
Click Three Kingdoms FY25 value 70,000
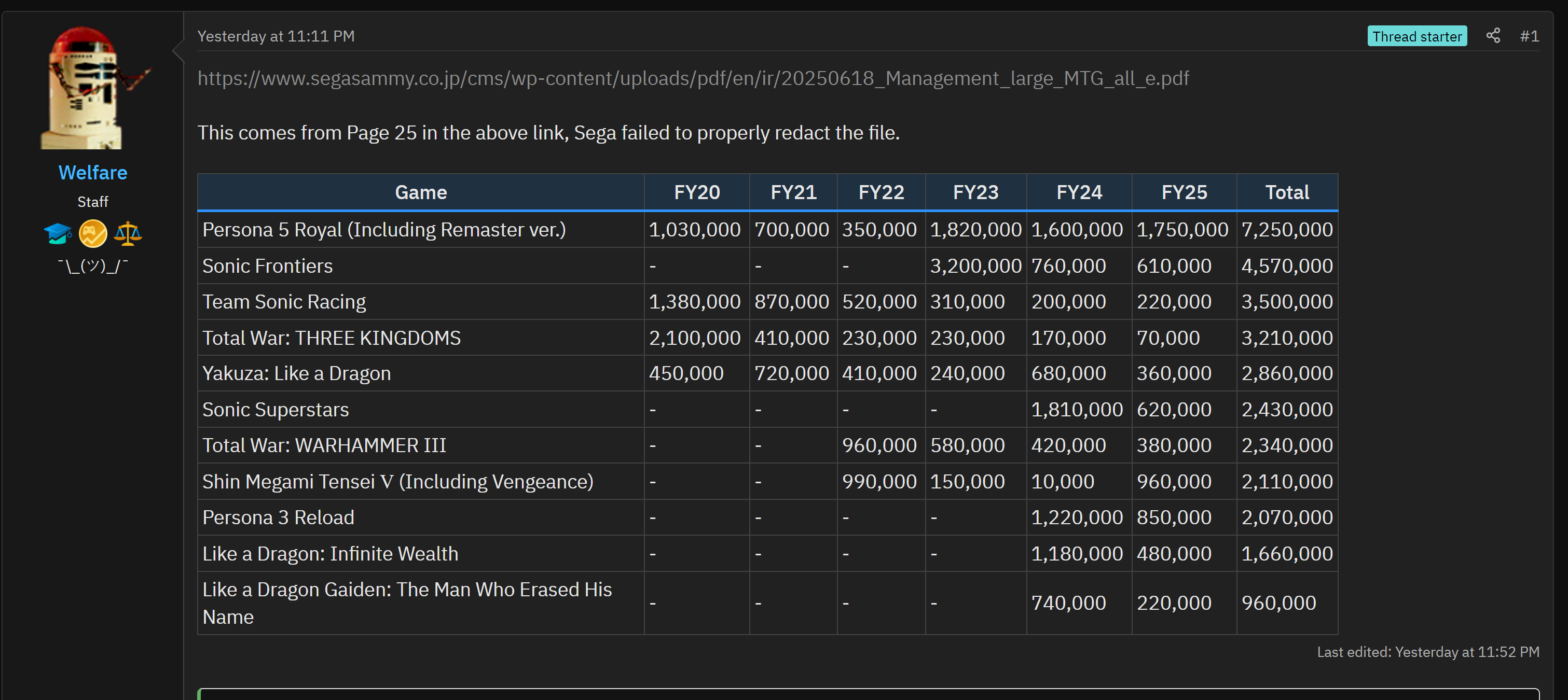click(1168, 338)
